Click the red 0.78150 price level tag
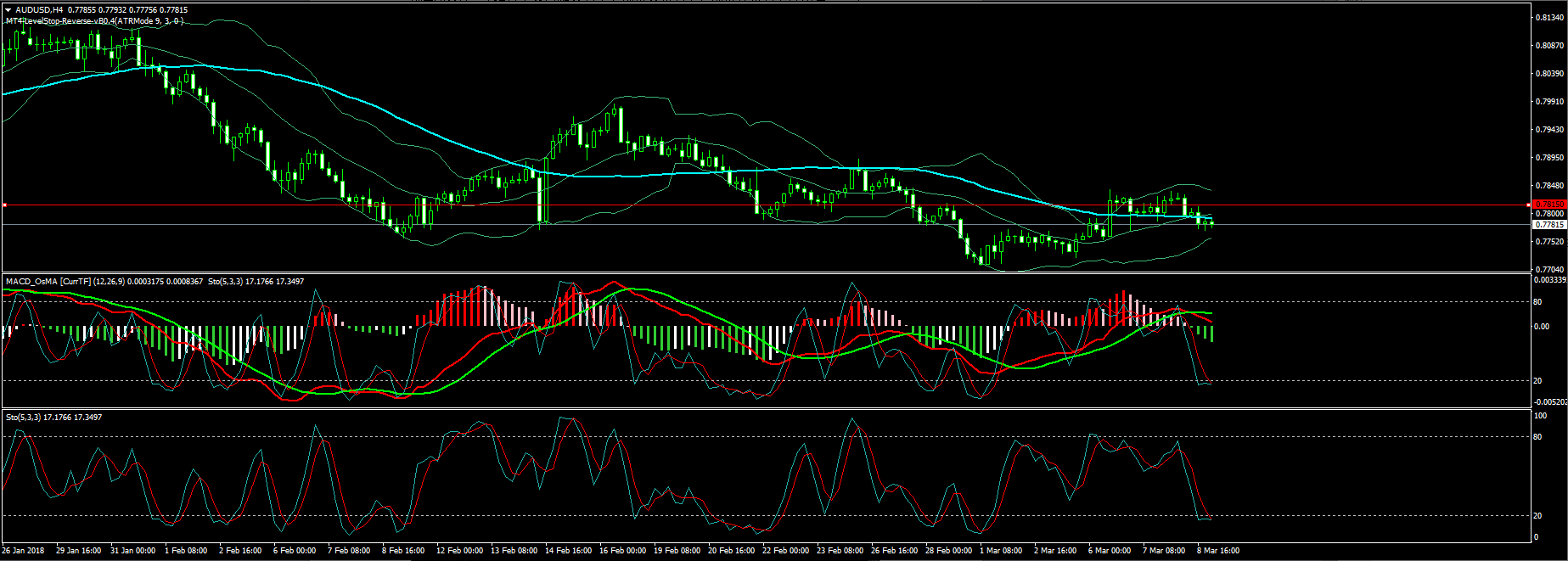 1549,205
